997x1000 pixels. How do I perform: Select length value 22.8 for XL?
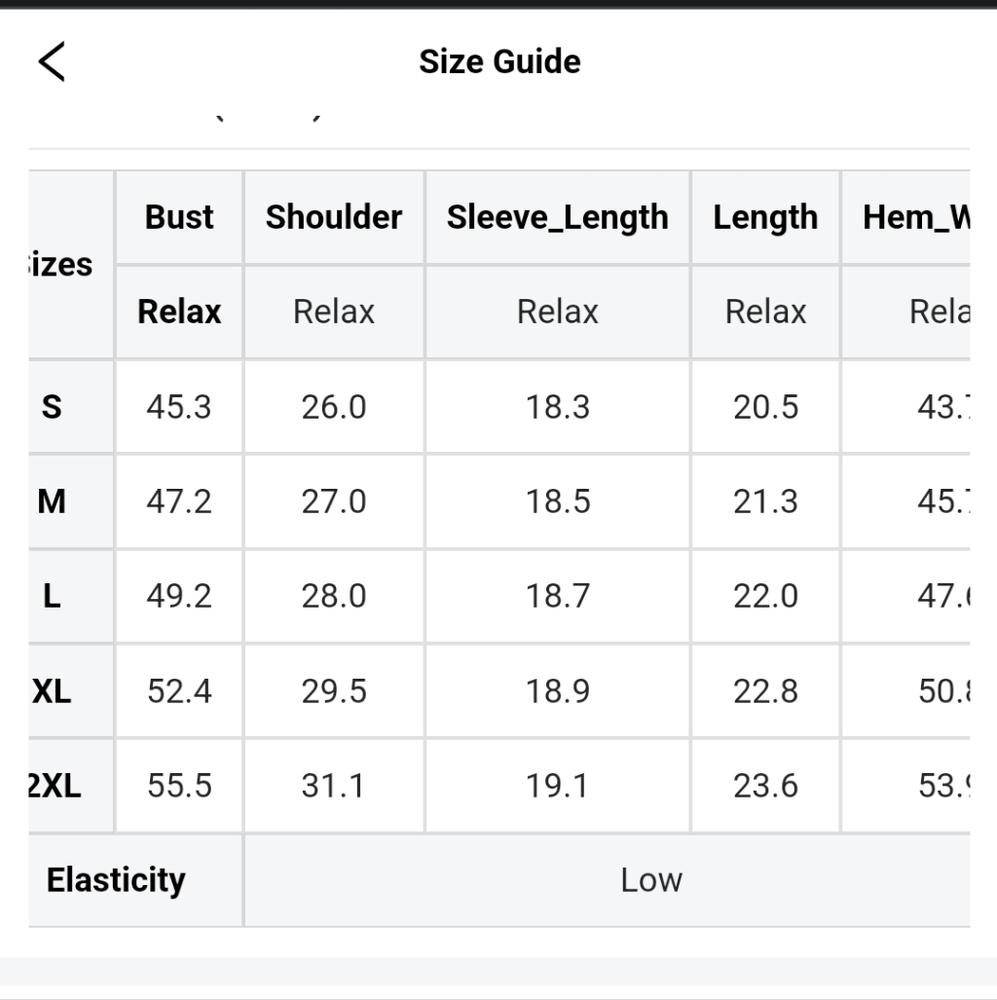click(765, 691)
